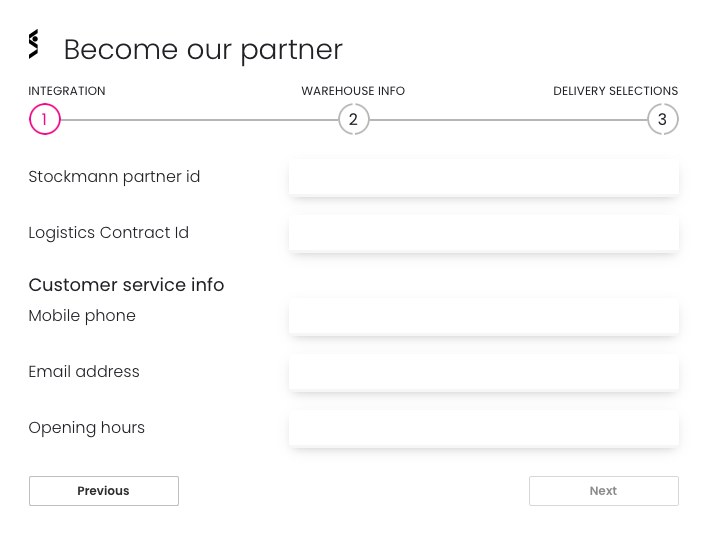Select the Mobile phone input field
The width and height of the screenshot is (707, 544).
[483, 316]
